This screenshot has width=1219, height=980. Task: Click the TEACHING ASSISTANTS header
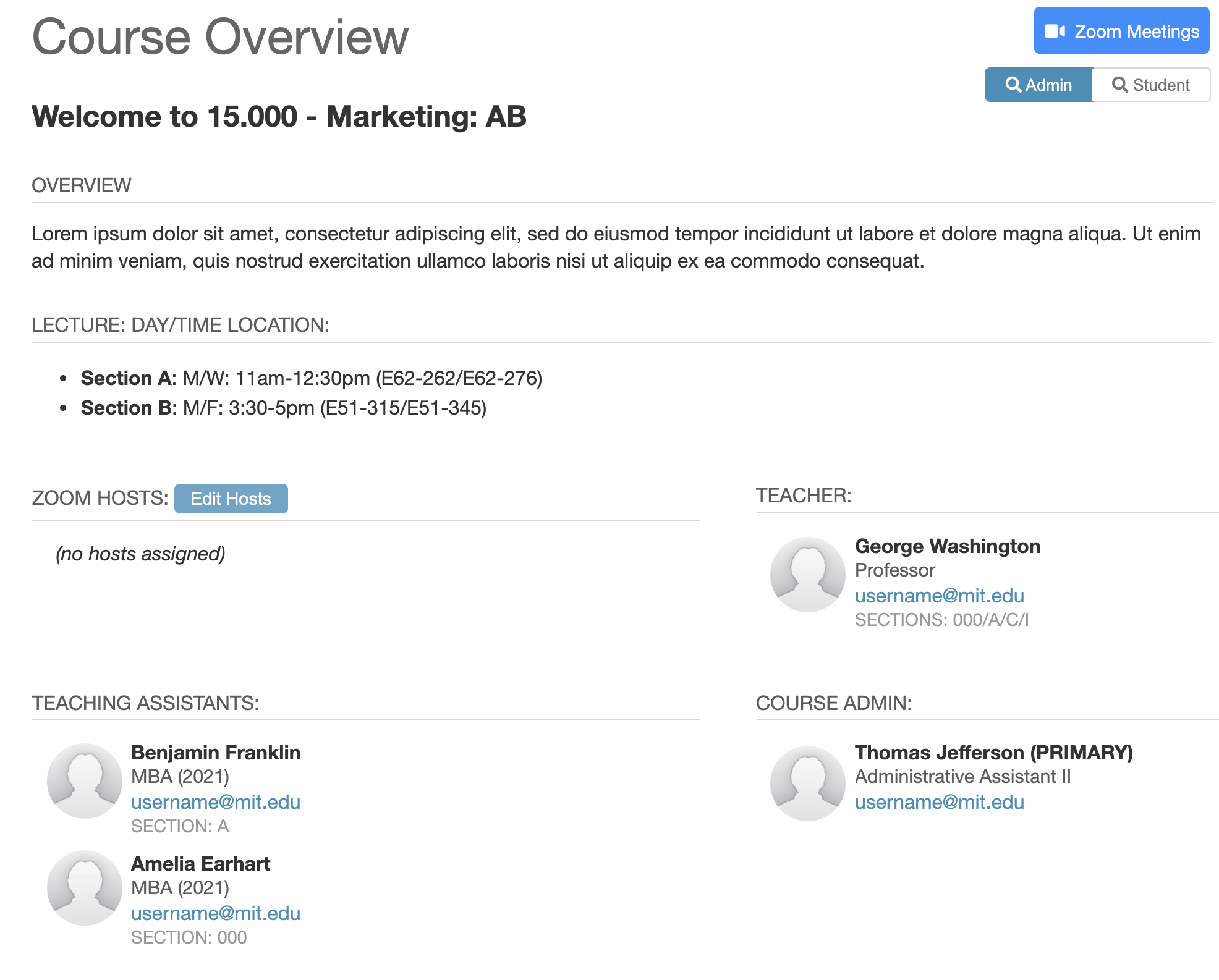click(145, 703)
